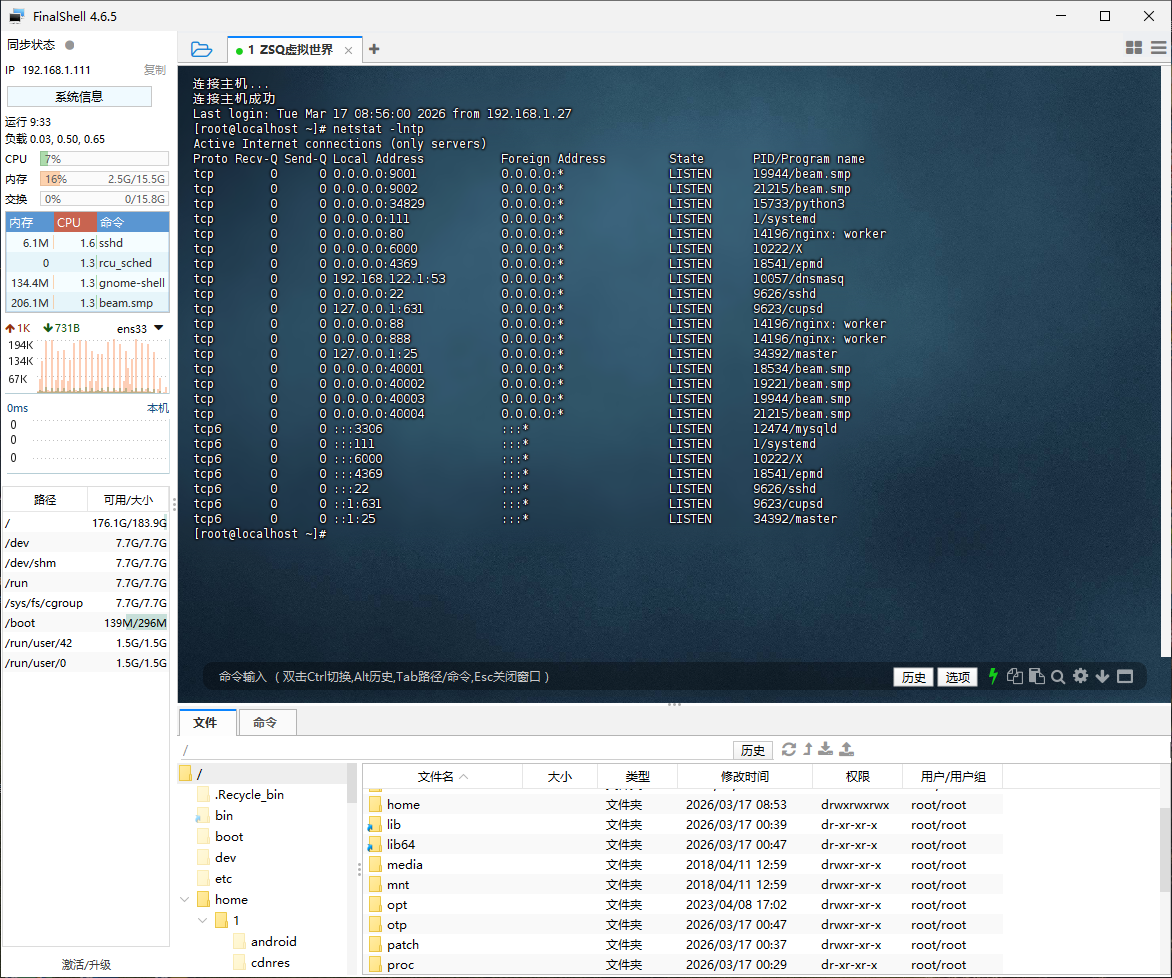
Task: Collapse the home folder in tree
Action: tap(184, 899)
